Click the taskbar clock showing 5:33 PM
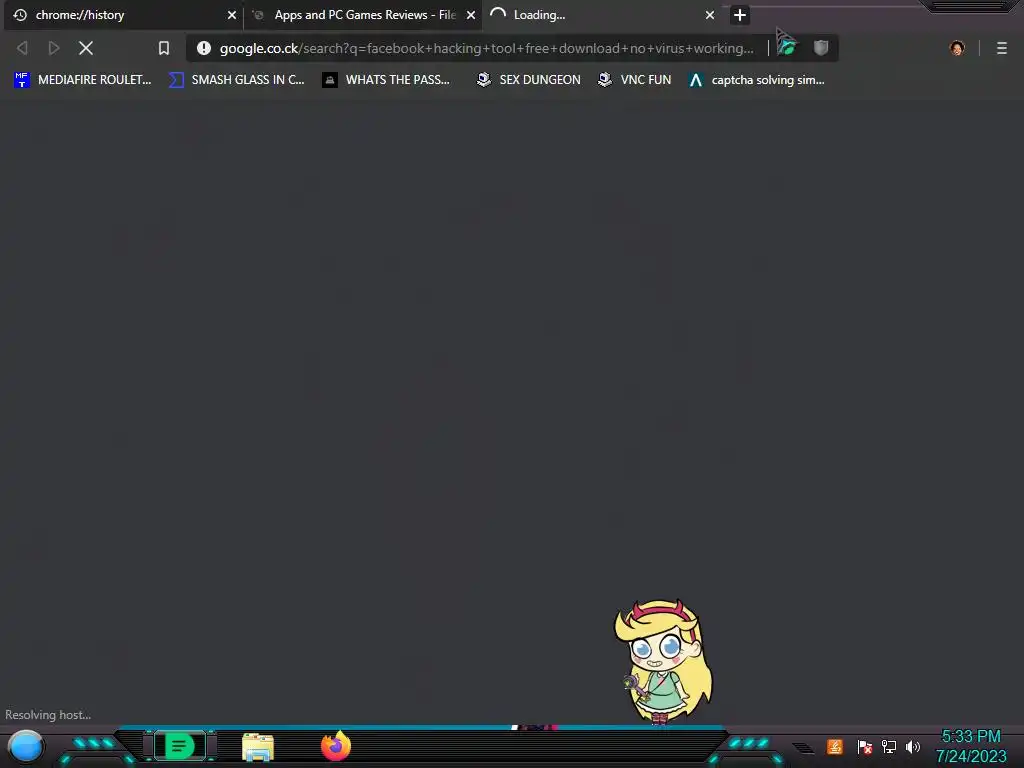The image size is (1024, 768). (971, 746)
